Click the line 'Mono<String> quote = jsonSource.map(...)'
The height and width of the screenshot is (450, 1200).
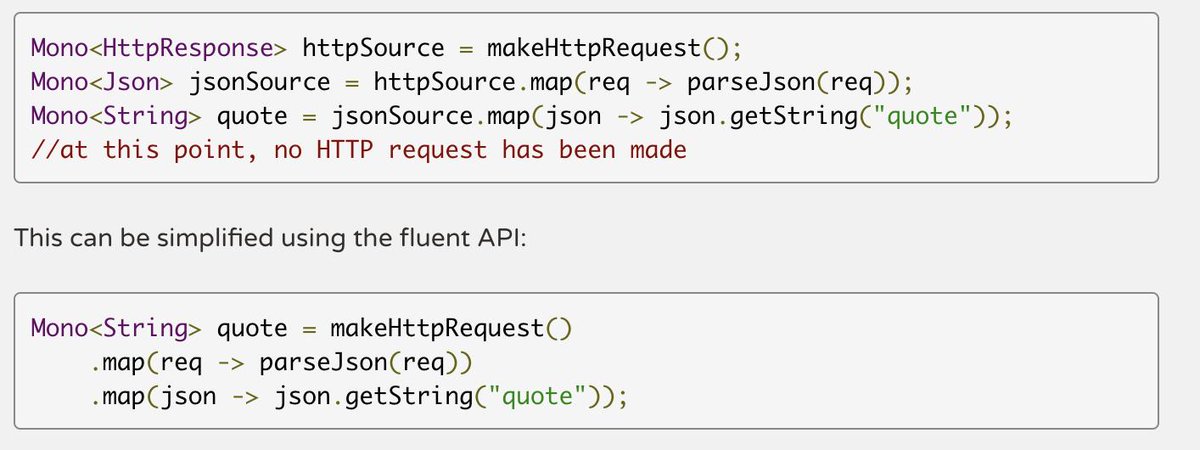(x=522, y=117)
